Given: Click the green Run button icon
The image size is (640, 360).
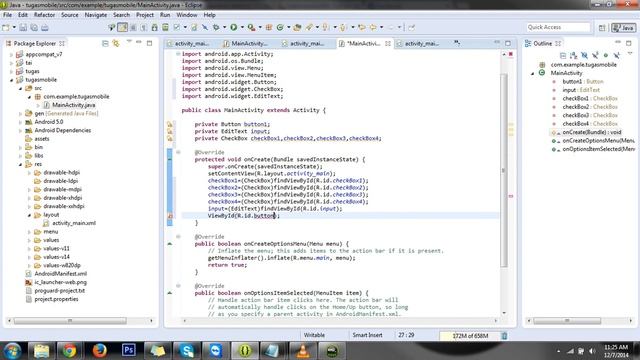Looking at the screenshot, I should coord(233,27).
